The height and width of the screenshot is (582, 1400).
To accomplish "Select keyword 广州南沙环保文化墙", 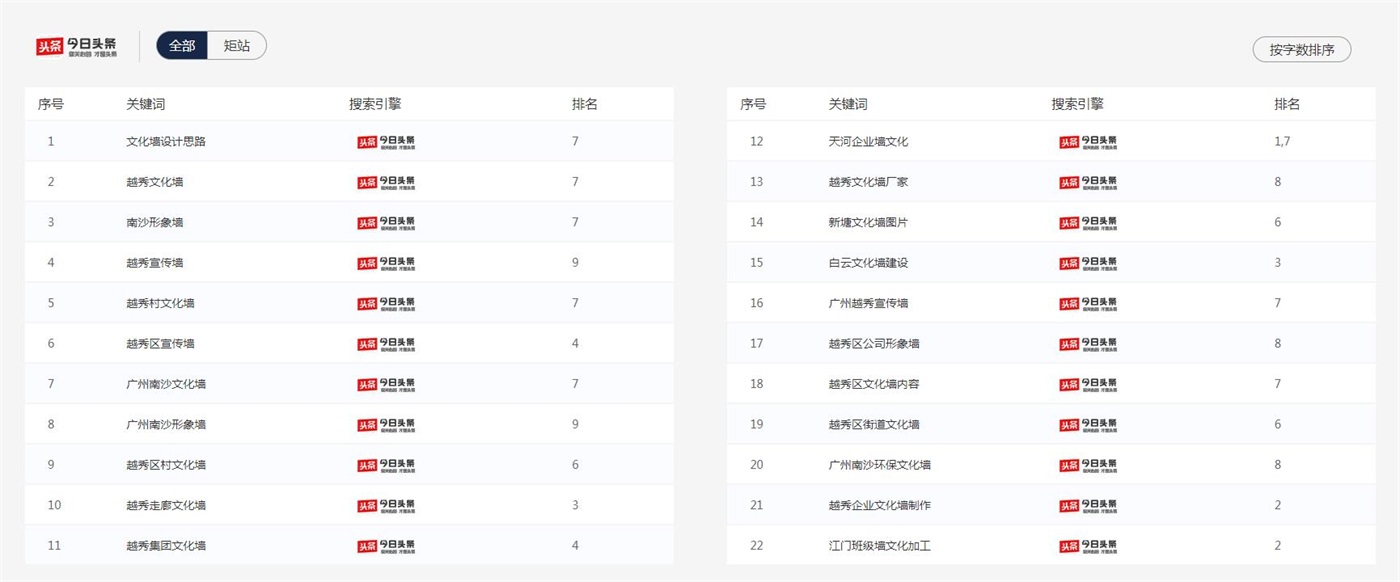I will click(x=879, y=465).
